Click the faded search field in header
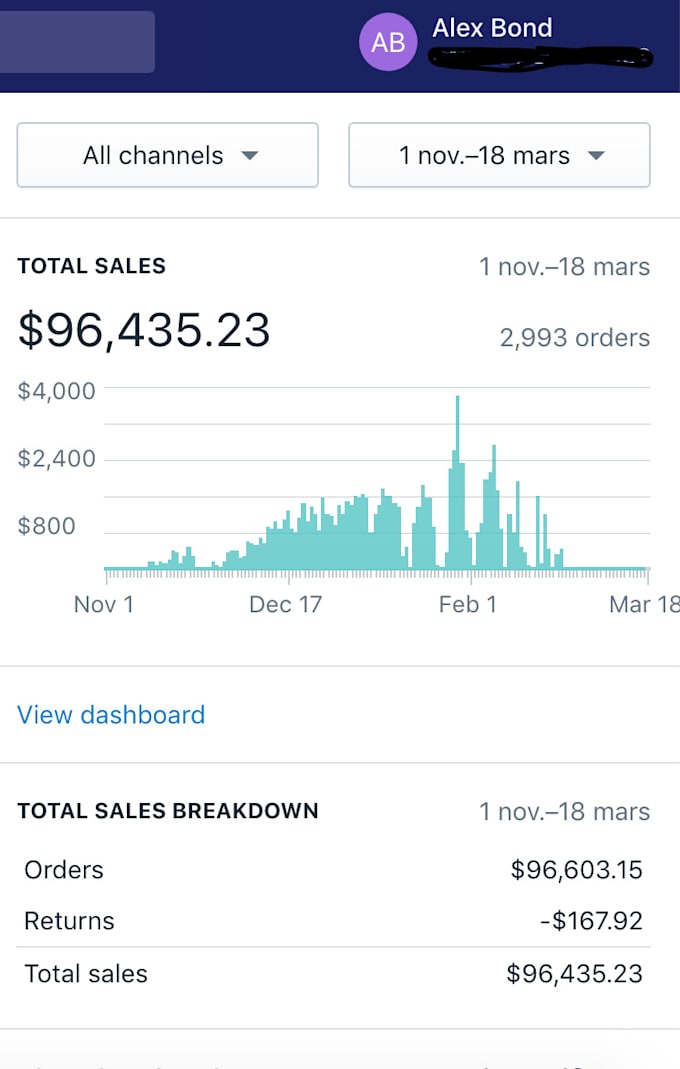The image size is (680, 1069). pyautogui.click(x=77, y=42)
